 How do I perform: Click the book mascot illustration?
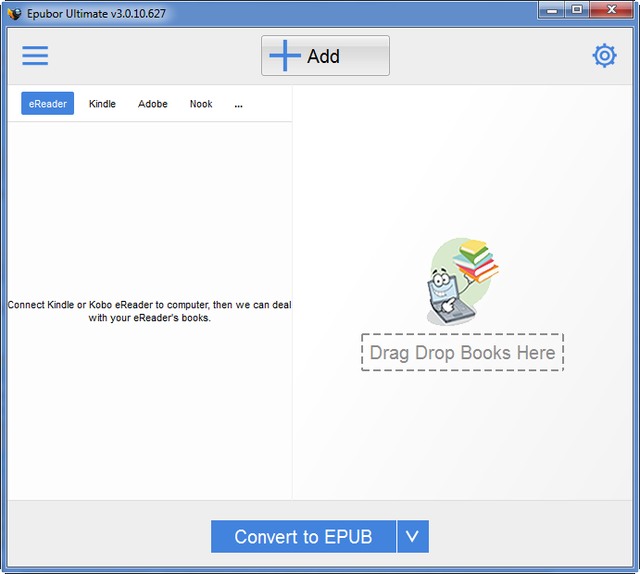pyautogui.click(x=461, y=280)
